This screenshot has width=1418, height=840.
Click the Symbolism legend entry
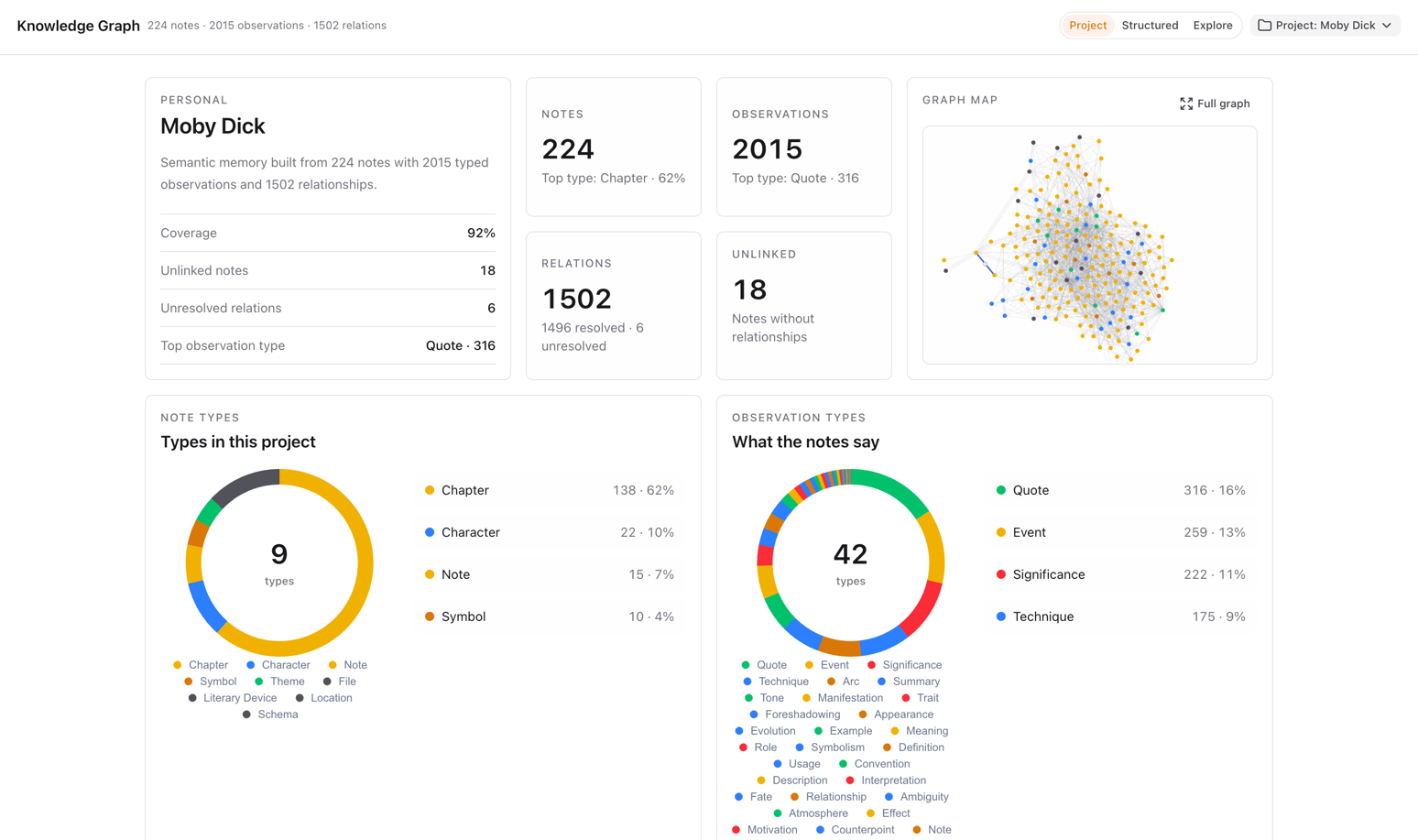pos(830,747)
